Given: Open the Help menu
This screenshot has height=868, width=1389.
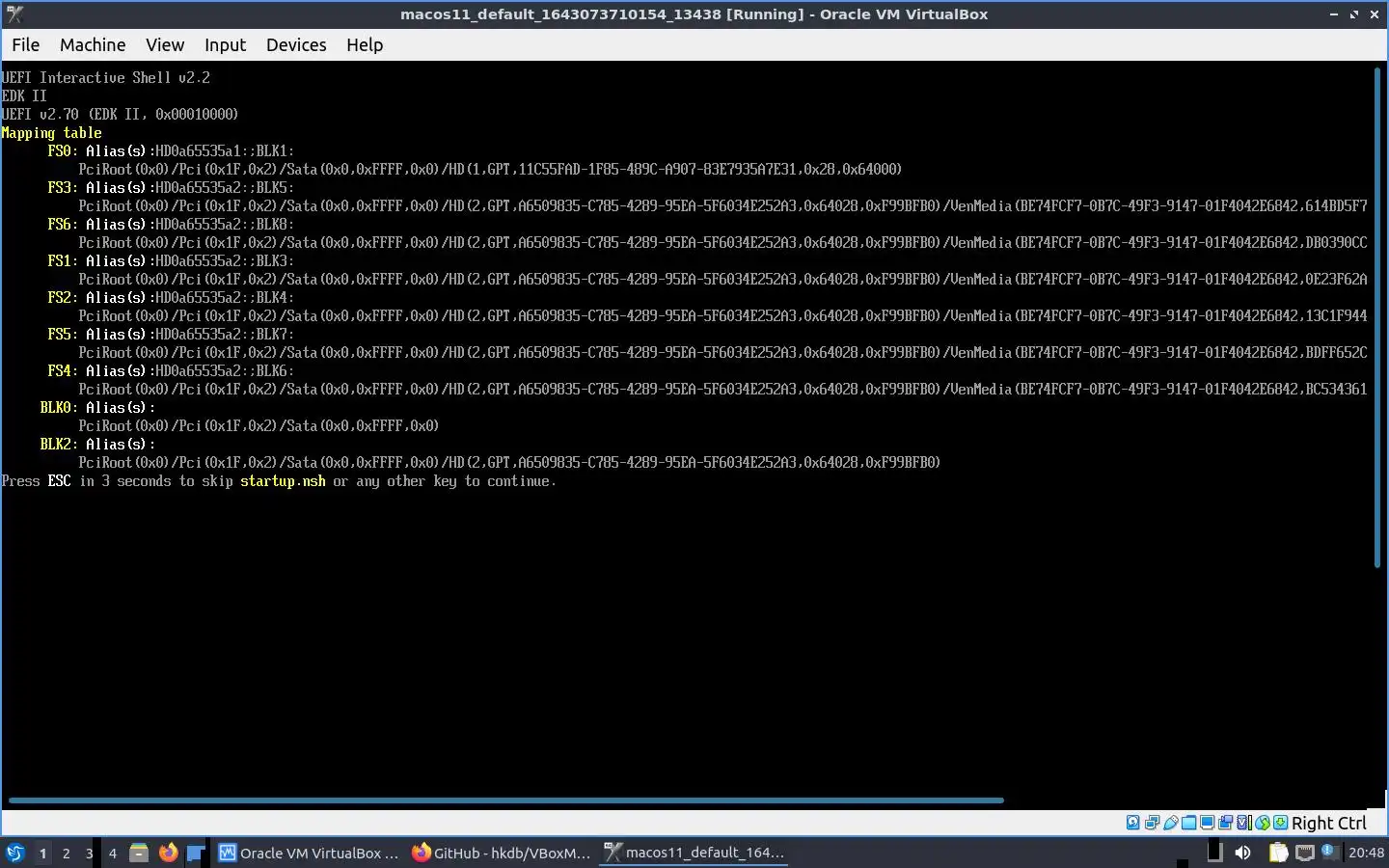Looking at the screenshot, I should point(365,44).
